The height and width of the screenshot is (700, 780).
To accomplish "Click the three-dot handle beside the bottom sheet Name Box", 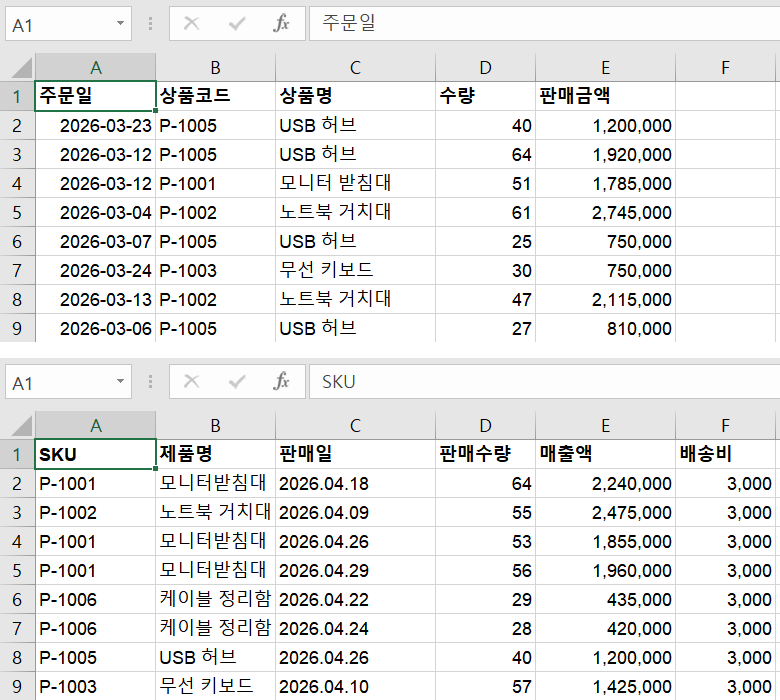I will [150, 382].
